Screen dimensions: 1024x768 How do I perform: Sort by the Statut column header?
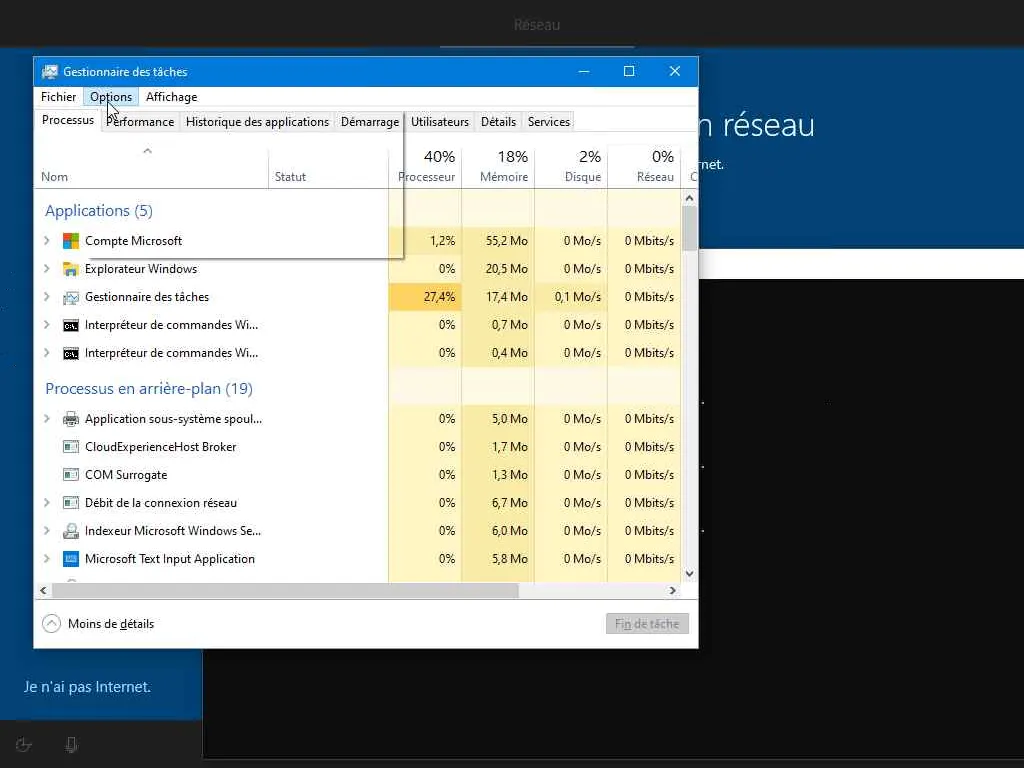(x=328, y=167)
